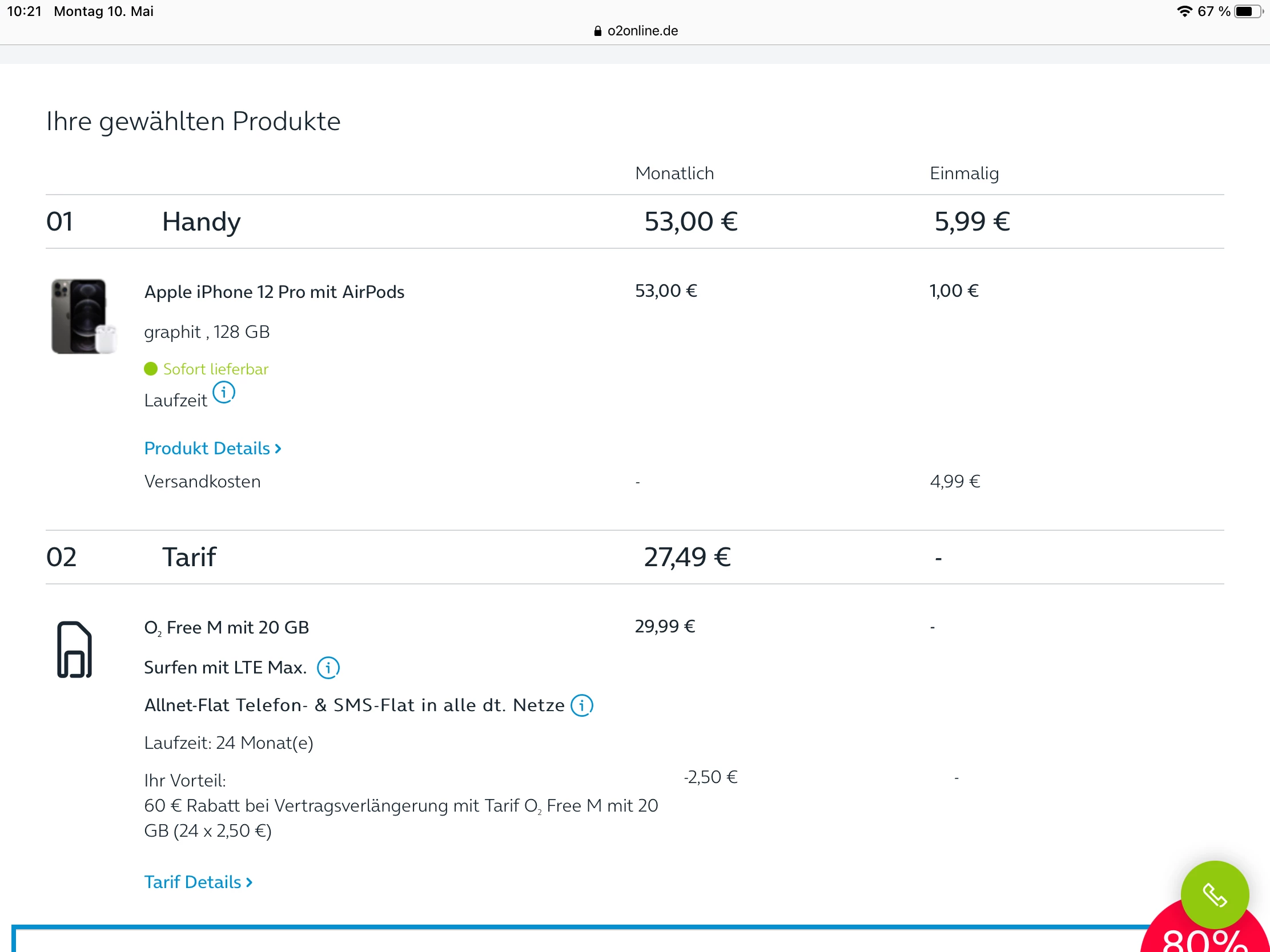
Task: Click the iPhone 12 Pro product thumbnail
Action: pos(83,316)
